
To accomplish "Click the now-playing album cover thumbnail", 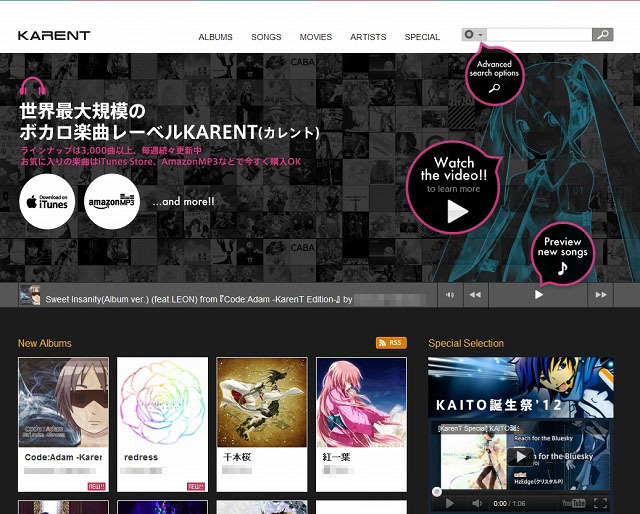I will tap(30, 295).
